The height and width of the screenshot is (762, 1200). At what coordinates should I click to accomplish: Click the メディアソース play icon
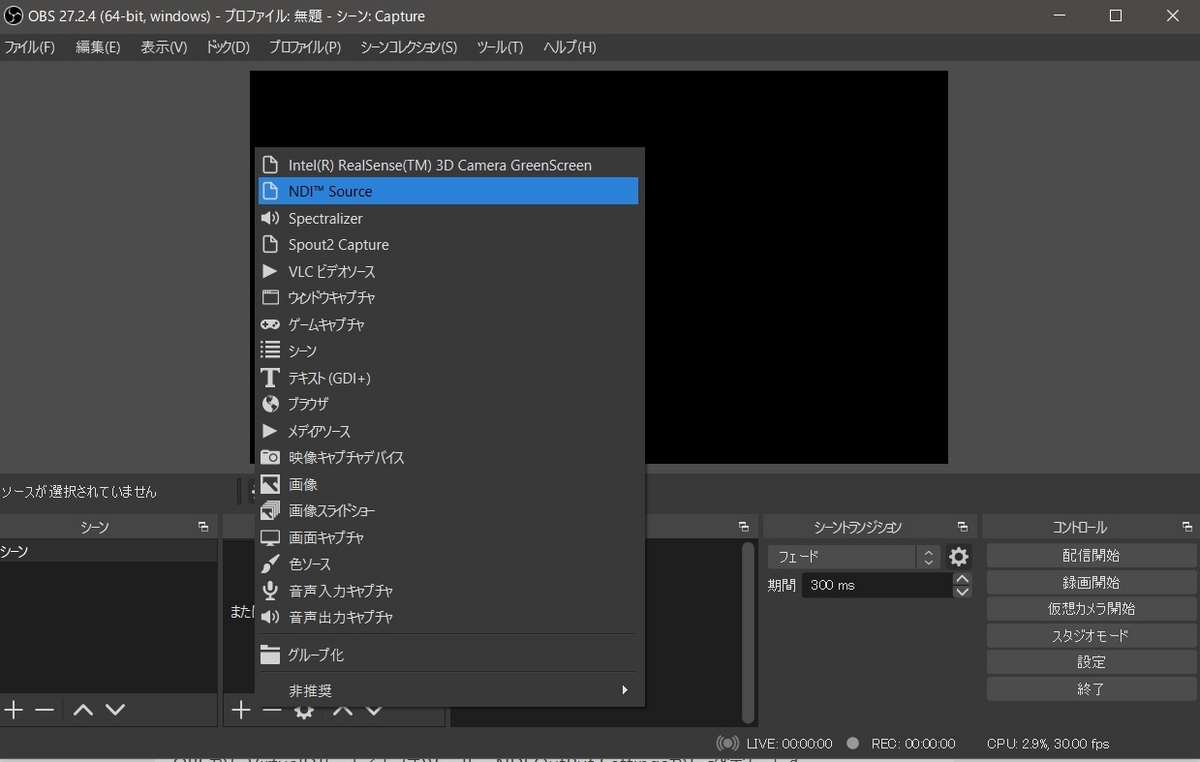(269, 431)
